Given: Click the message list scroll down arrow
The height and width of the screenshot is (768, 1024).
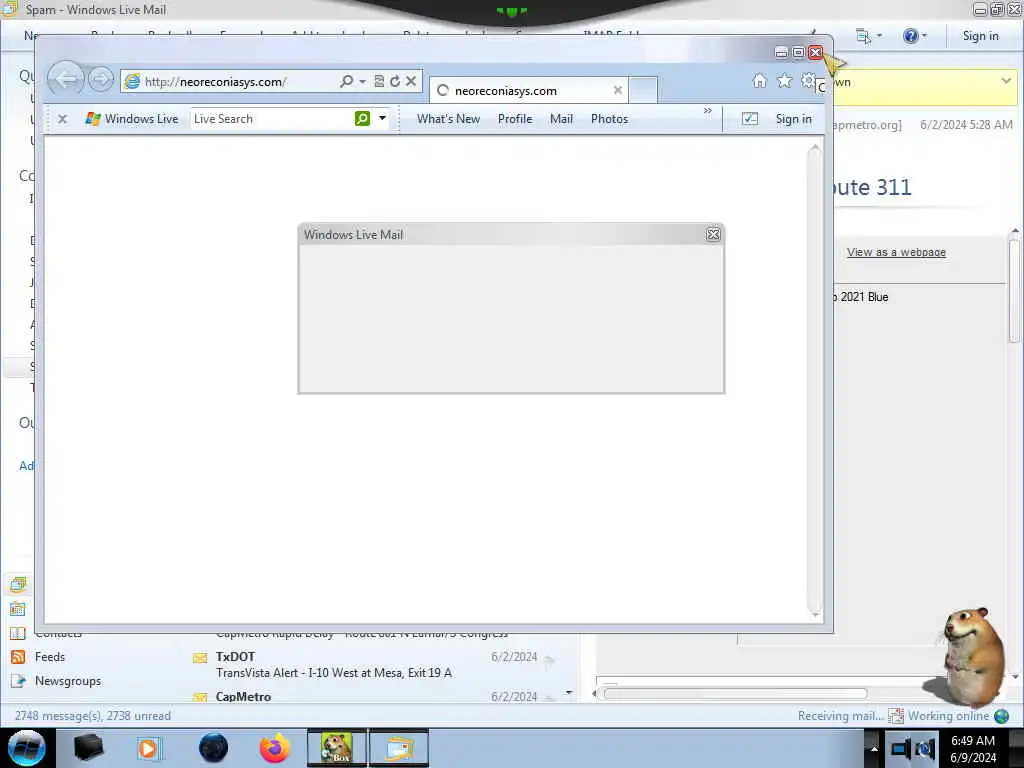Looking at the screenshot, I should point(569,692).
